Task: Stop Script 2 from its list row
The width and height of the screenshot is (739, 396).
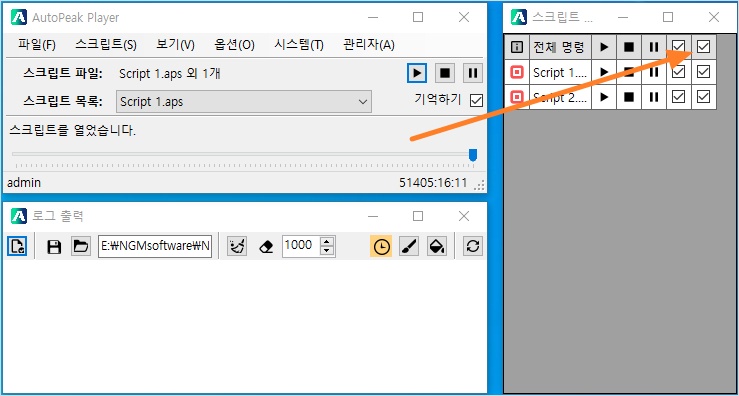Action: [x=629, y=97]
